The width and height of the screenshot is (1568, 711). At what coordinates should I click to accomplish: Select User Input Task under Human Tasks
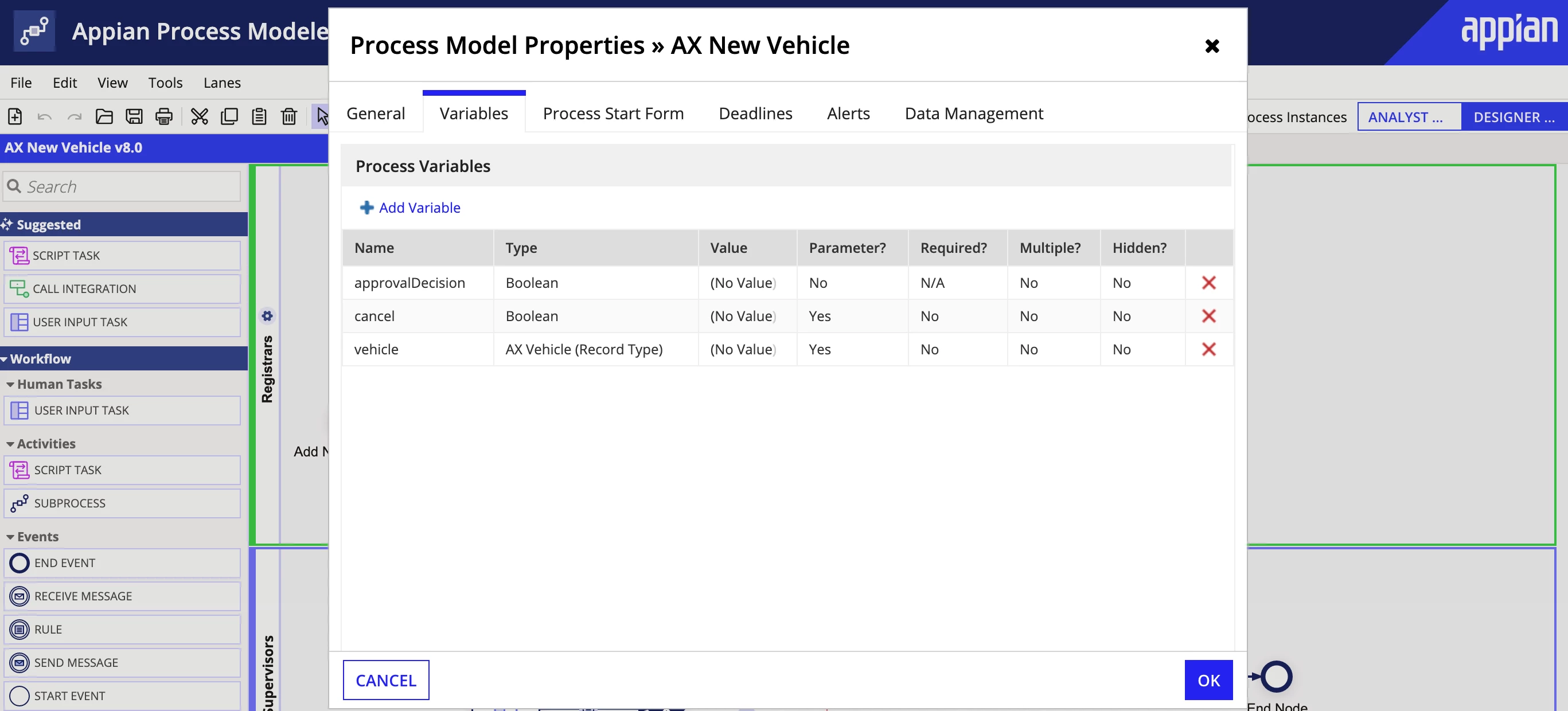(122, 411)
